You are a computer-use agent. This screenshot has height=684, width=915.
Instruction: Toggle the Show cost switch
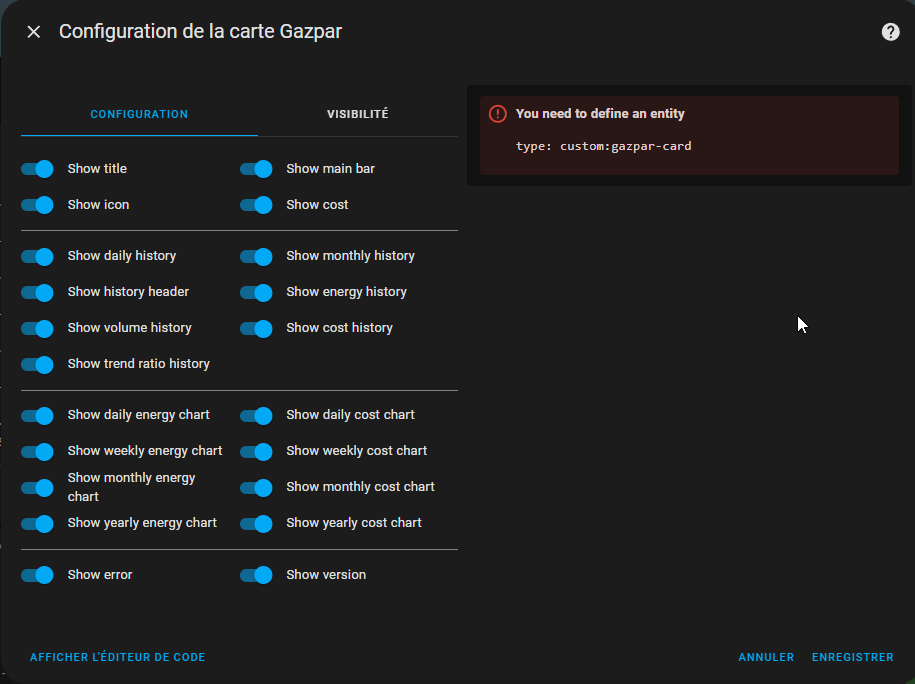pyautogui.click(x=256, y=205)
